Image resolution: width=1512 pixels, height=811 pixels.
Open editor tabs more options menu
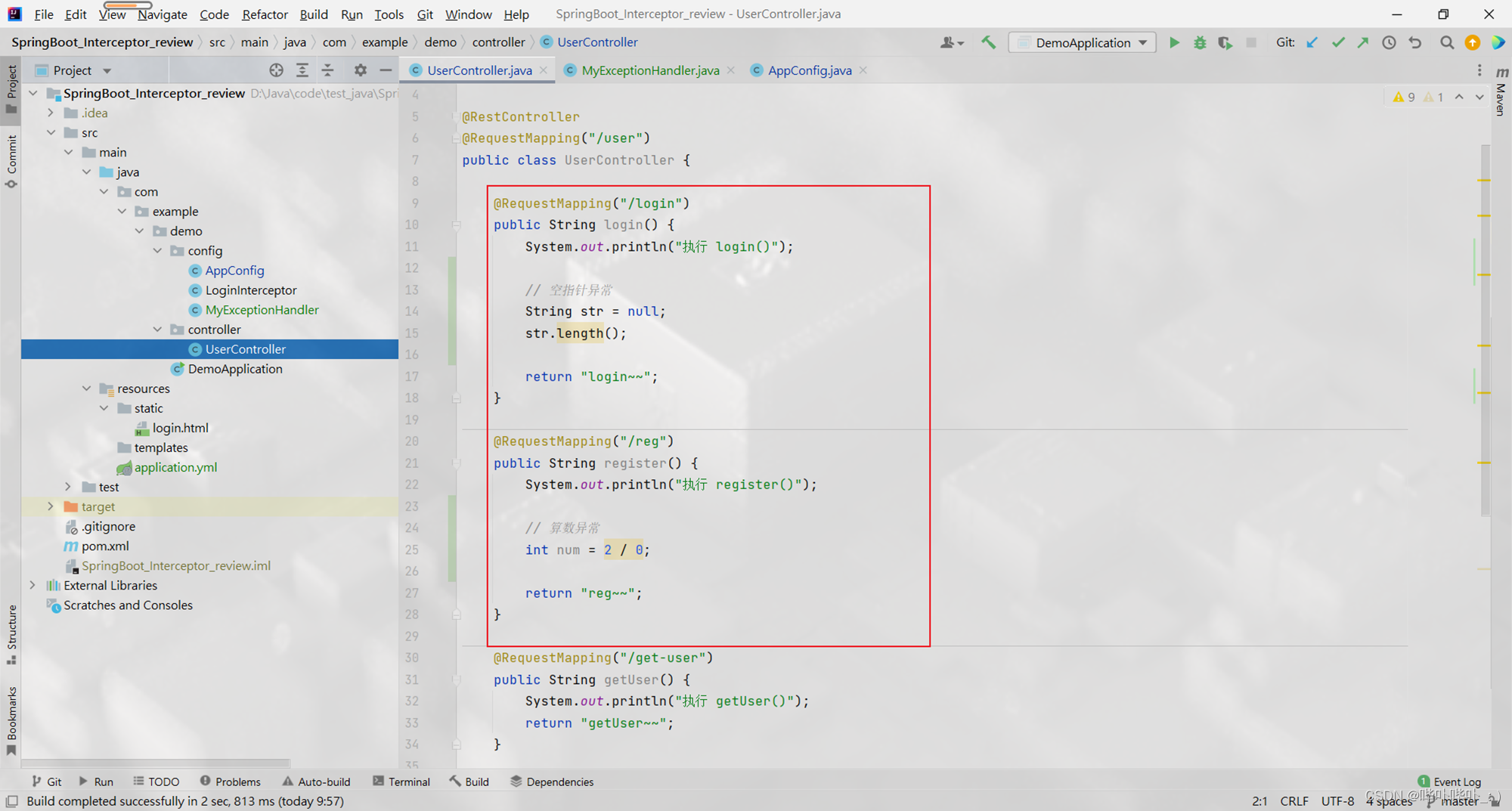click(x=1479, y=70)
